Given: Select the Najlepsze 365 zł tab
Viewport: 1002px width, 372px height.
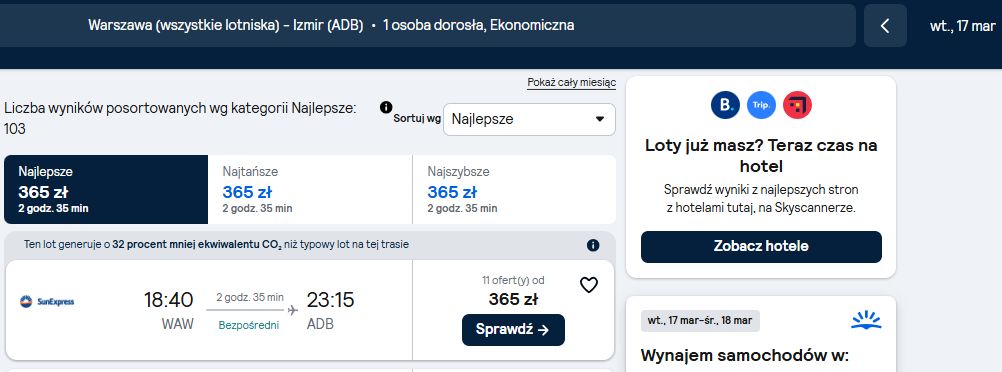Looking at the screenshot, I should [x=106, y=189].
